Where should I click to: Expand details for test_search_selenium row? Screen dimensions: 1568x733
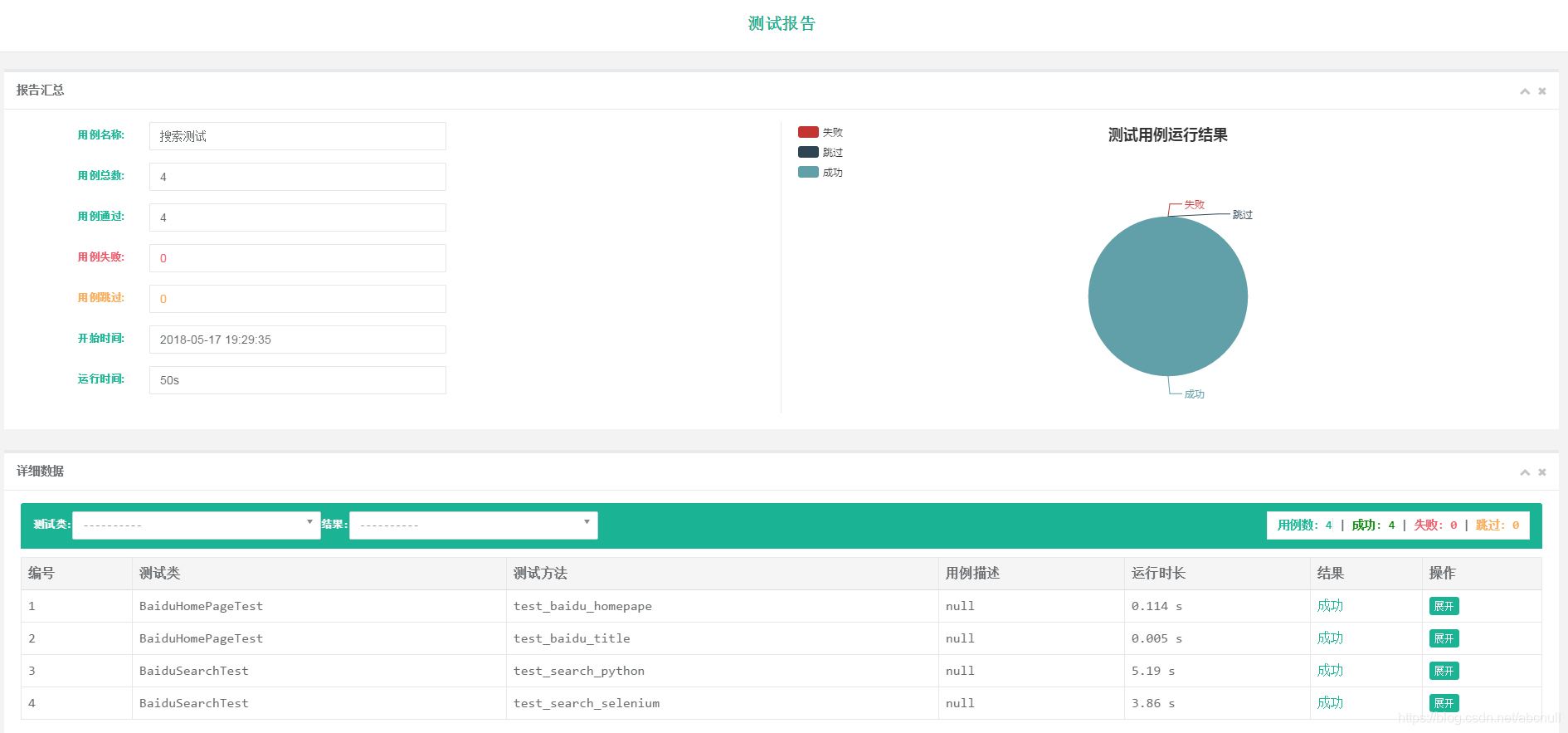coord(1444,703)
